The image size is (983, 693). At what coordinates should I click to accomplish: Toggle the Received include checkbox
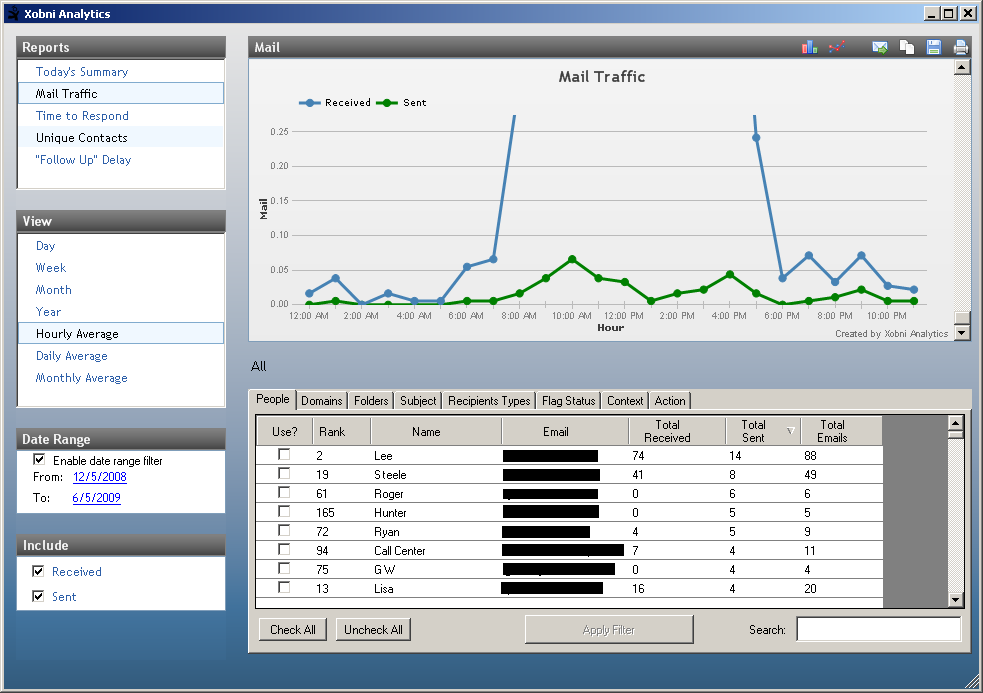tap(39, 572)
